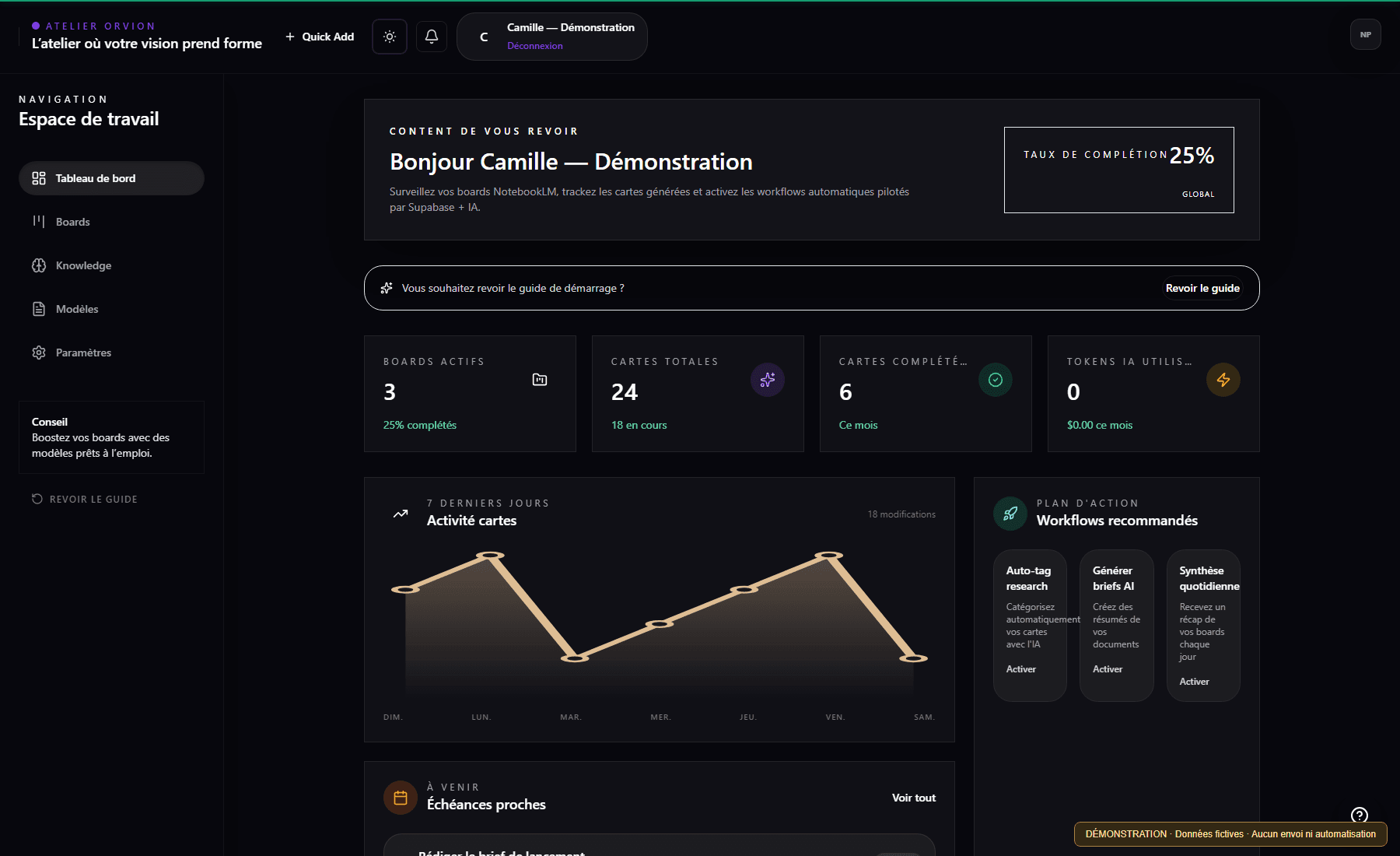Screen dimensions: 1400x856
Task: Click the '18 en cours' text
Action: [639, 425]
